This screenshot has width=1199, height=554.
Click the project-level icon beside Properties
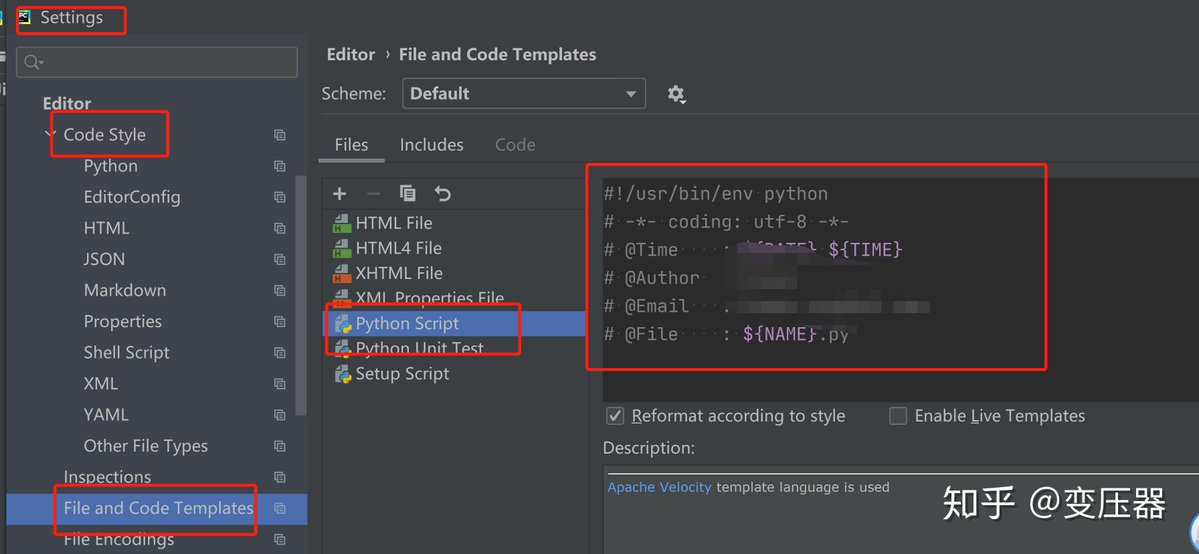coord(280,321)
